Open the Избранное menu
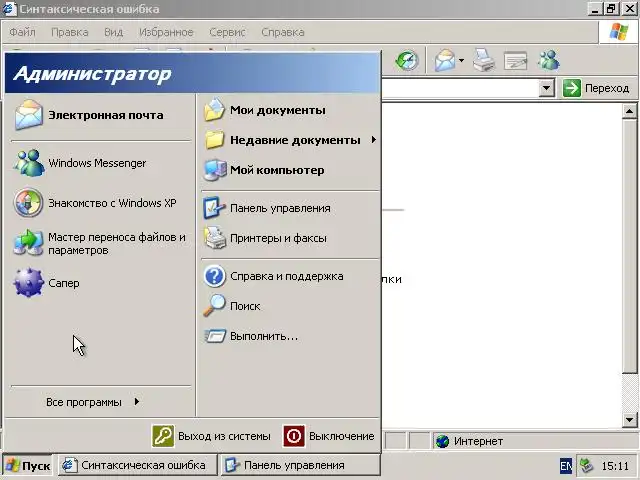This screenshot has width=640, height=480. tap(166, 32)
